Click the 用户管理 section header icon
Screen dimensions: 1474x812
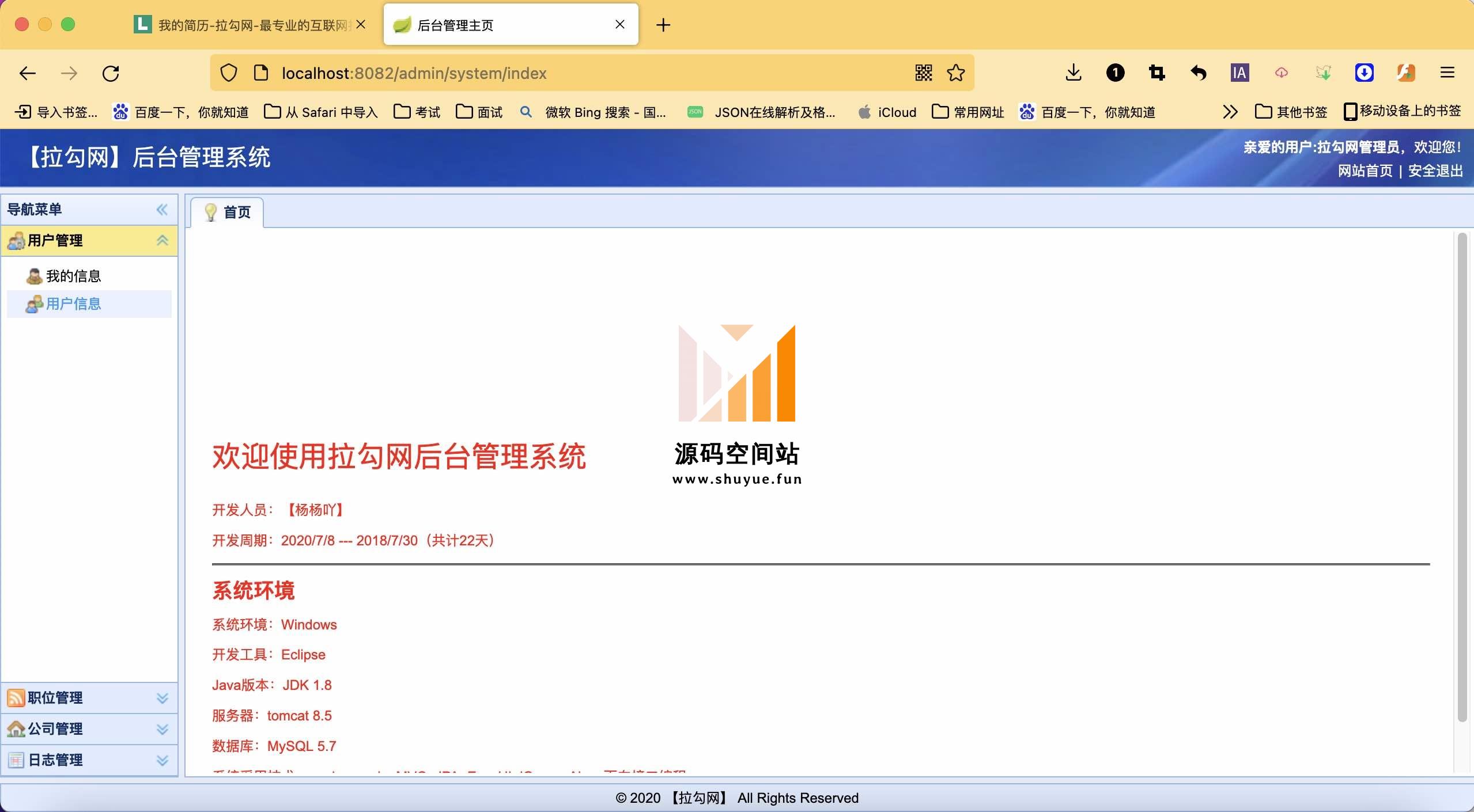click(x=16, y=241)
